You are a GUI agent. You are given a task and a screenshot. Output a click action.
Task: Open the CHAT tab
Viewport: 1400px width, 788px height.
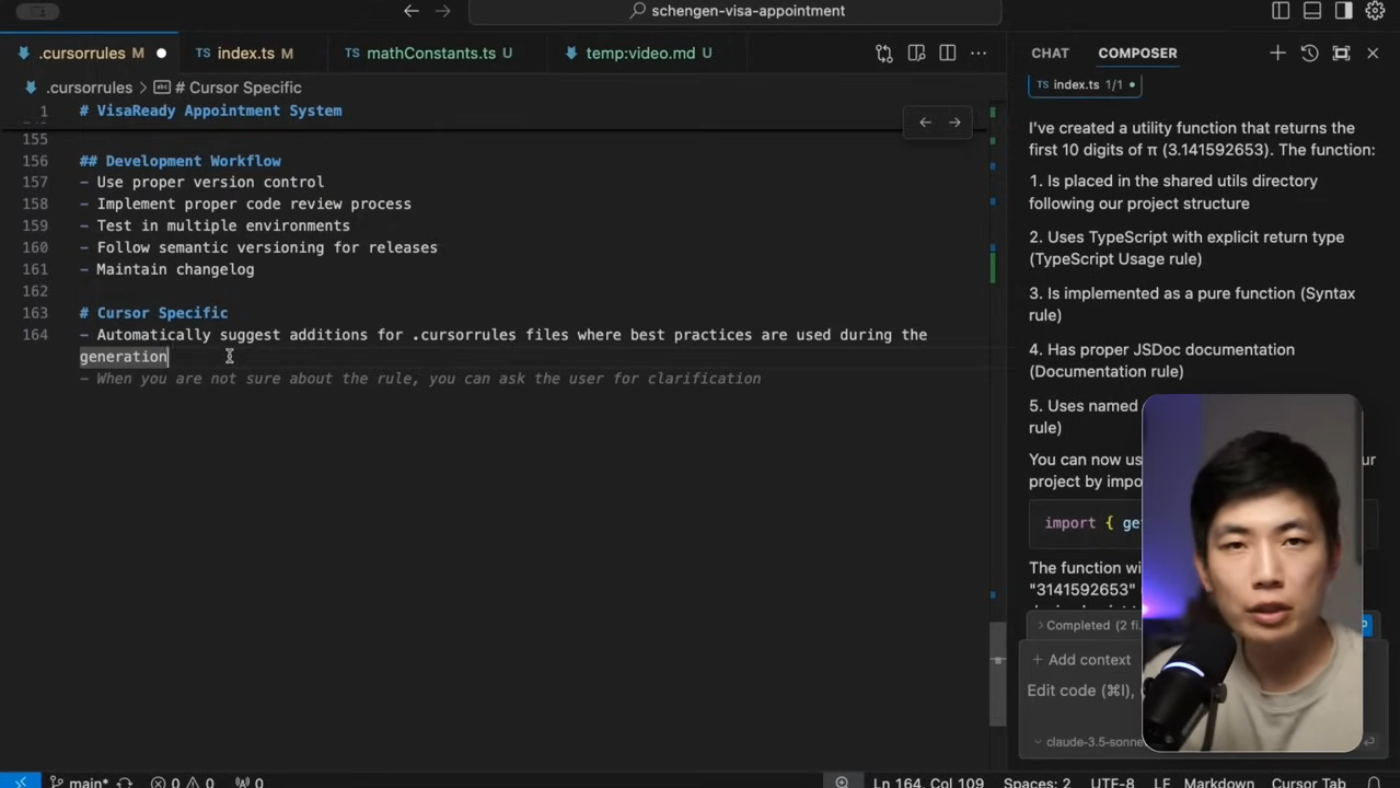[1050, 53]
